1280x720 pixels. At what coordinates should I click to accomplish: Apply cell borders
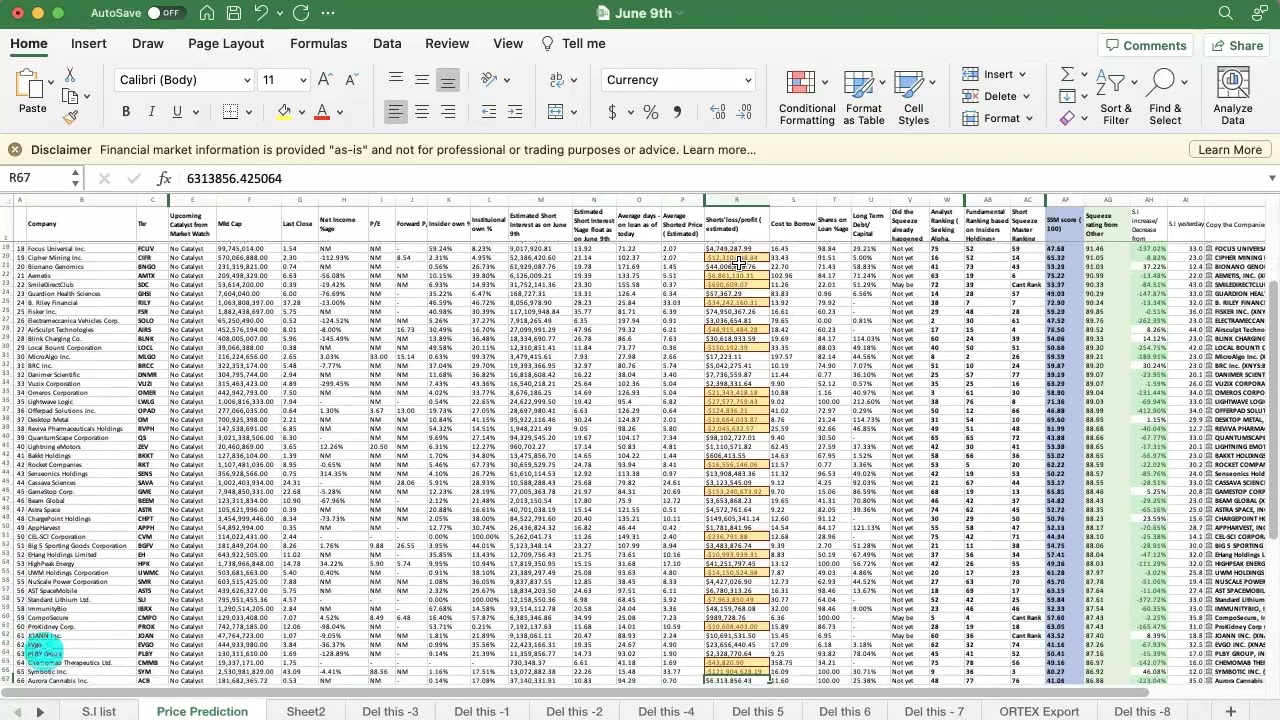click(x=230, y=112)
